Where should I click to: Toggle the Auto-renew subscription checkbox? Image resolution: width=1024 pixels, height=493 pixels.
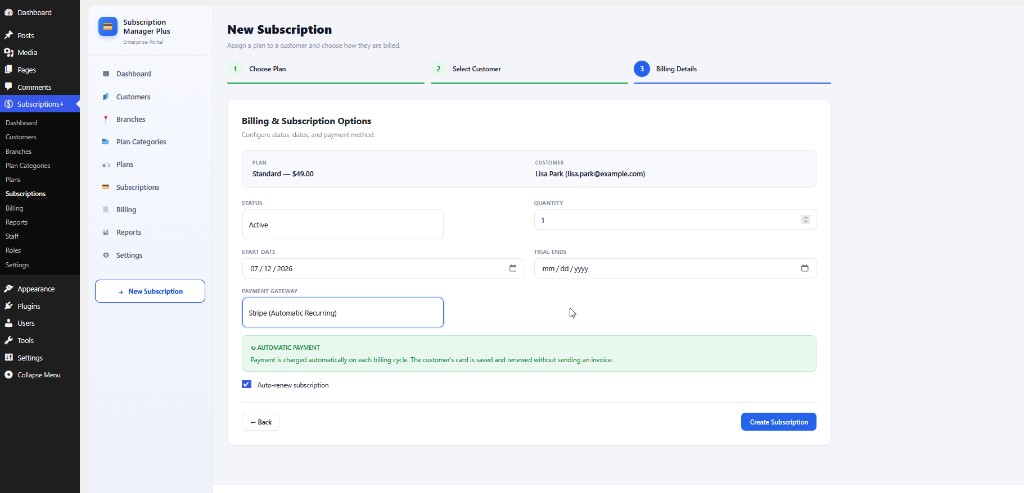[246, 385]
